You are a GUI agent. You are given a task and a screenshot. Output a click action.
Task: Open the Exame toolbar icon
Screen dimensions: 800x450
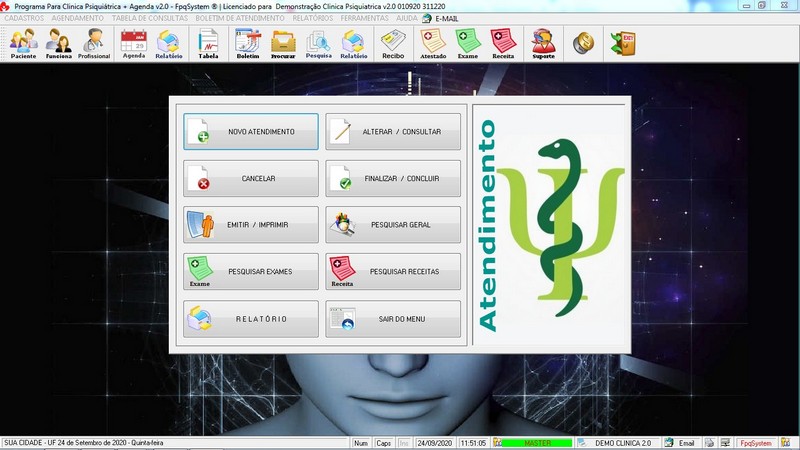468,43
